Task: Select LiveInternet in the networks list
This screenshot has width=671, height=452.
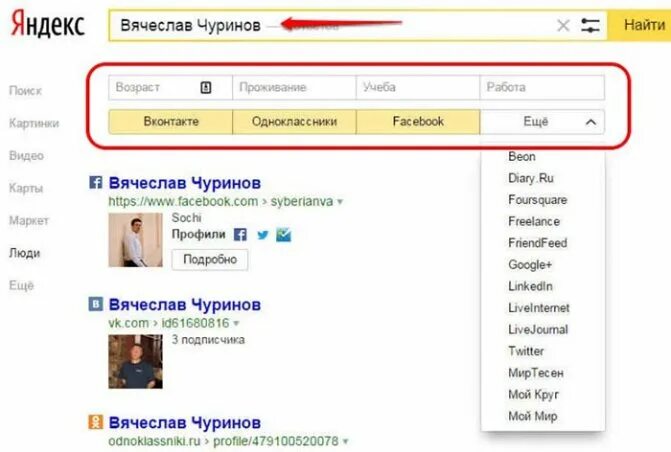Action: (x=539, y=308)
